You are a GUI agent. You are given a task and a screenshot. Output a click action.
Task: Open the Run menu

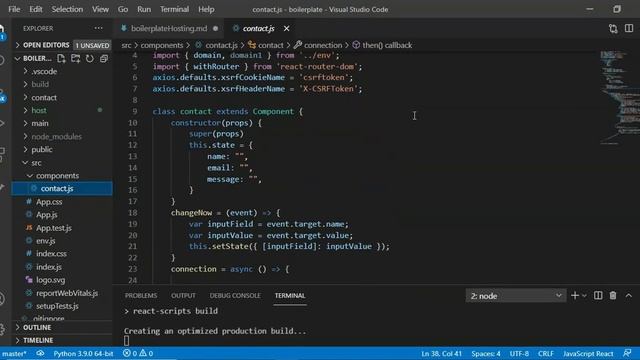tap(144, 9)
